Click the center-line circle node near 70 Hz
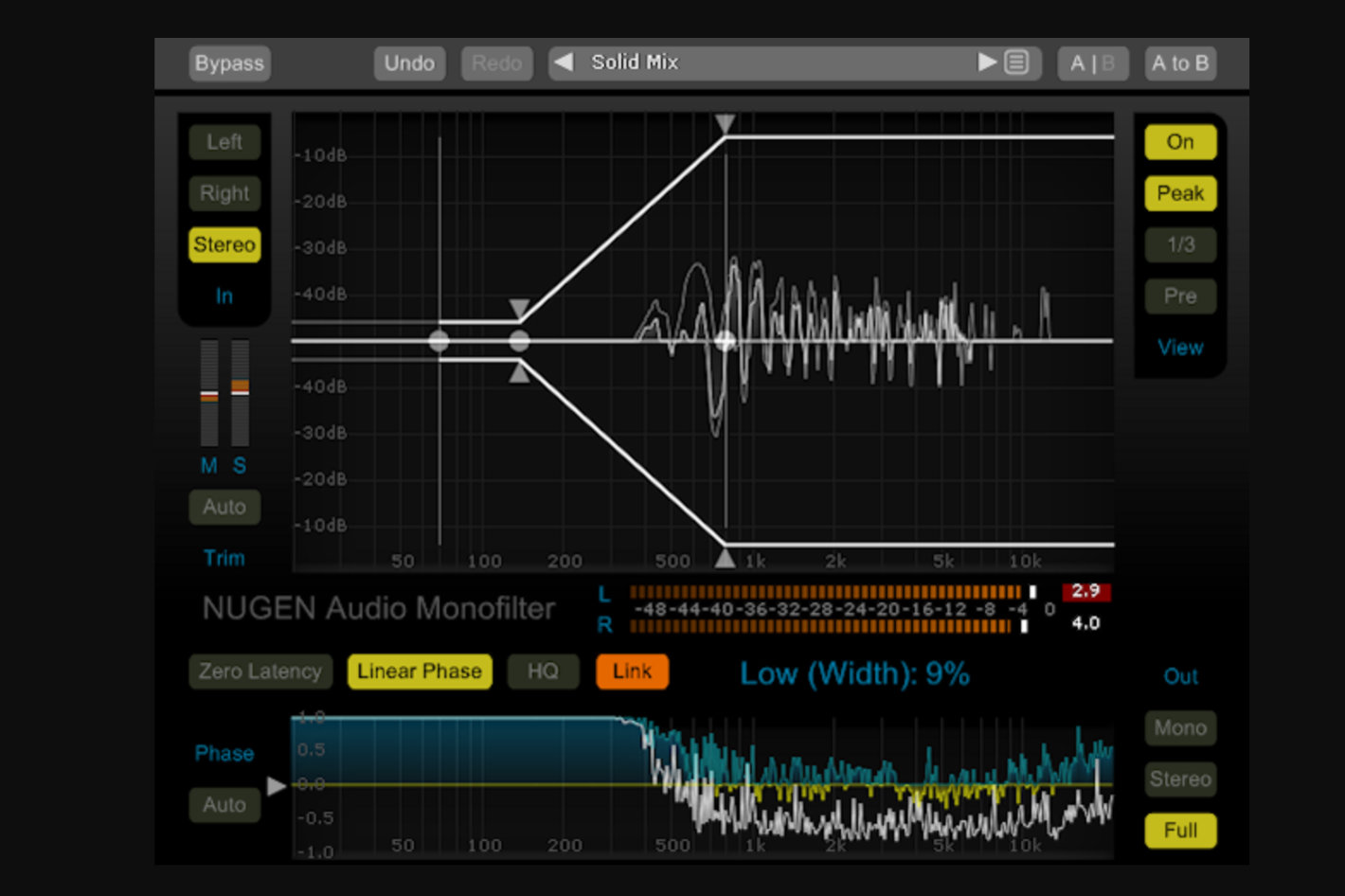 (x=439, y=341)
